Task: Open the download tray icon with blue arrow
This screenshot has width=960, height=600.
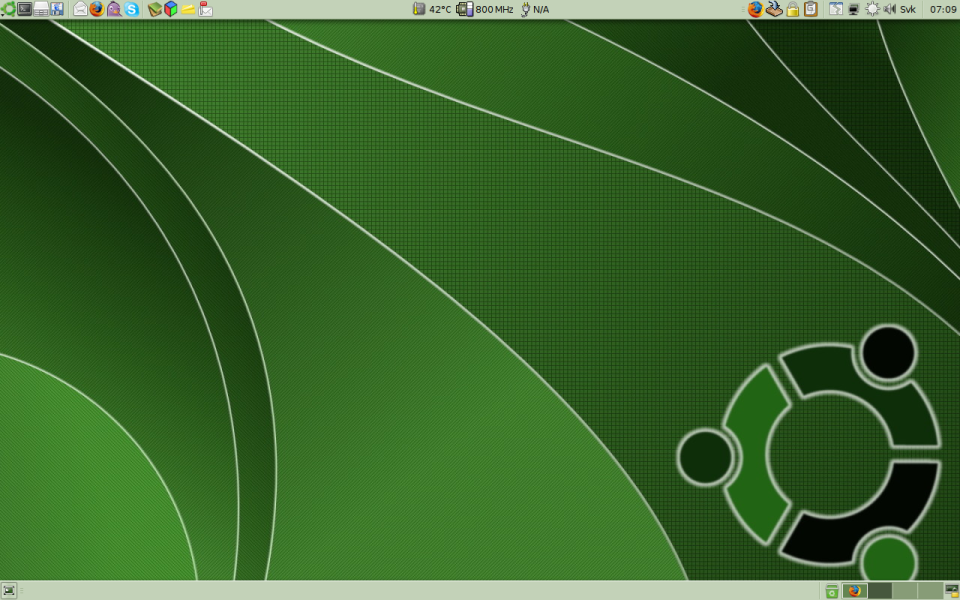Action: click(774, 9)
